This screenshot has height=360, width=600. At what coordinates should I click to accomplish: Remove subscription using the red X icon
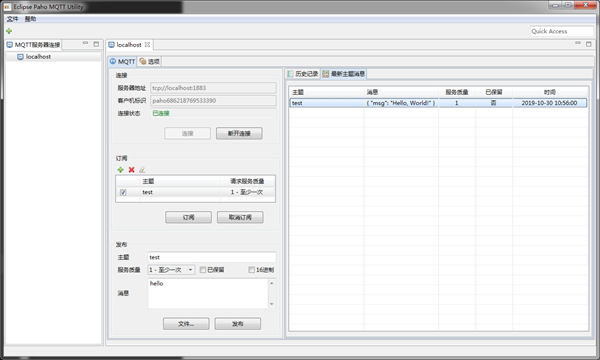[131, 169]
